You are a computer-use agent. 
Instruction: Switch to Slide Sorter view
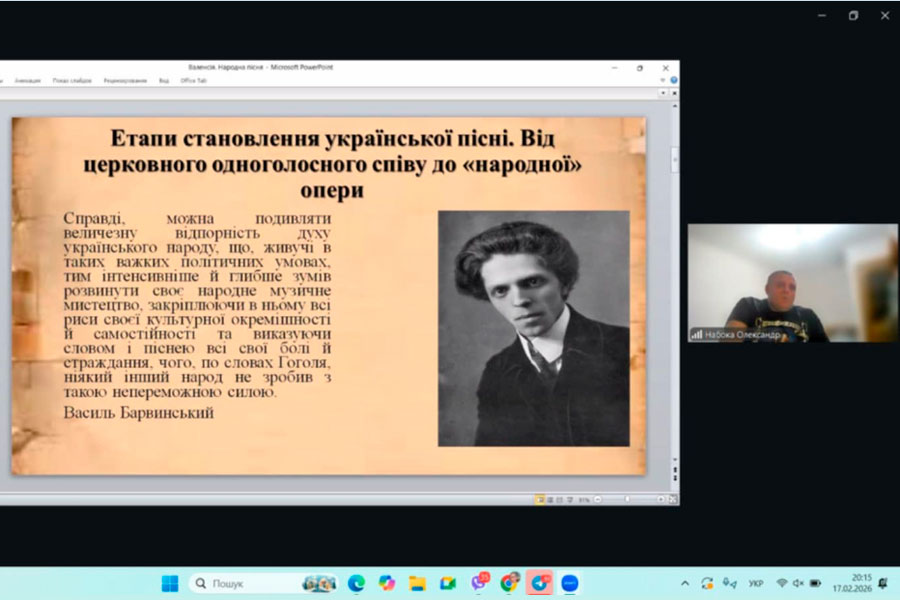coord(550,499)
